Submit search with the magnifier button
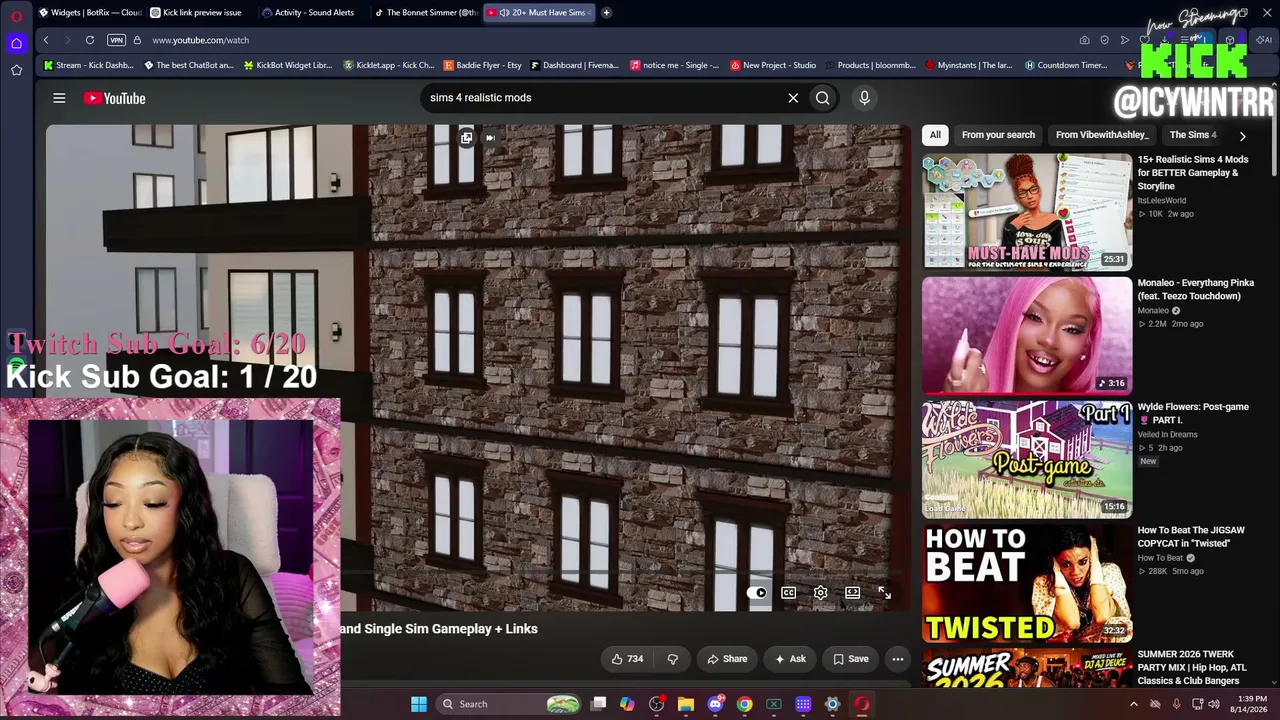The width and height of the screenshot is (1280, 720). [822, 98]
